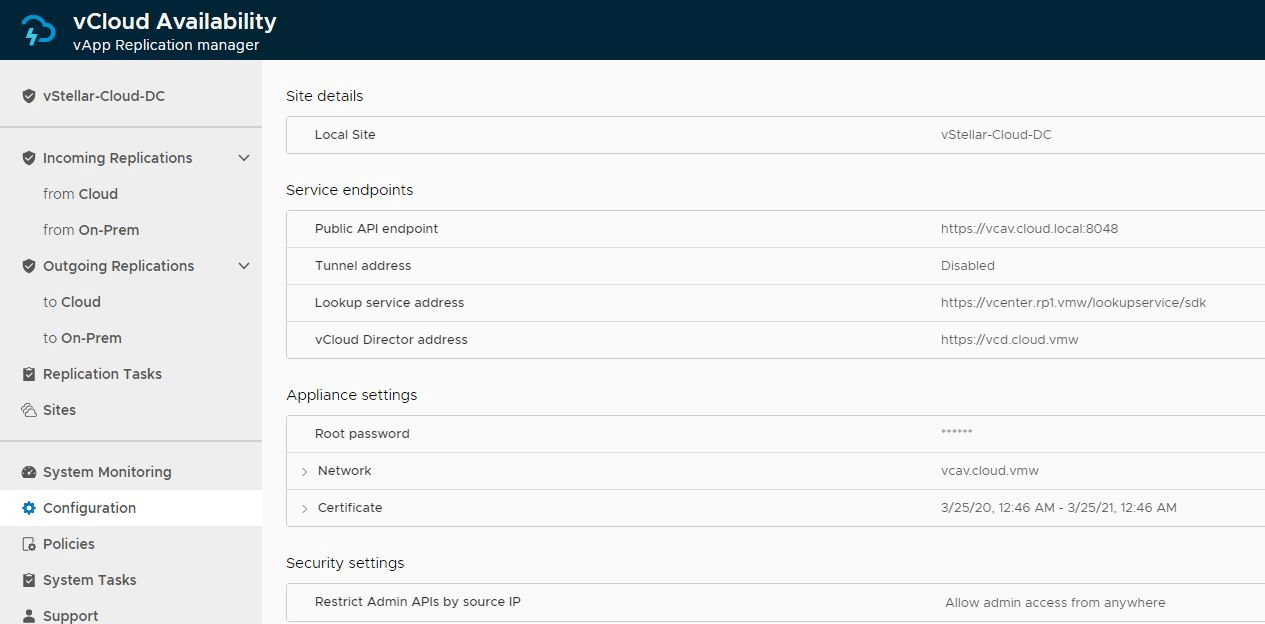1265x624 pixels.
Task: Click the vcenter.rp1.vmw lookupservice URL value
Action: pyautogui.click(x=1073, y=303)
